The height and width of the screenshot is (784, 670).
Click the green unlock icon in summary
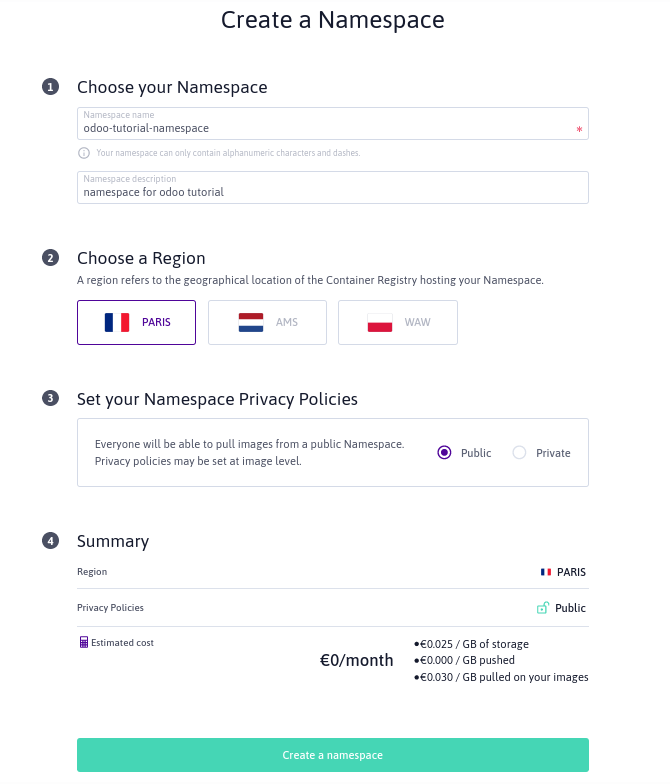tap(543, 608)
